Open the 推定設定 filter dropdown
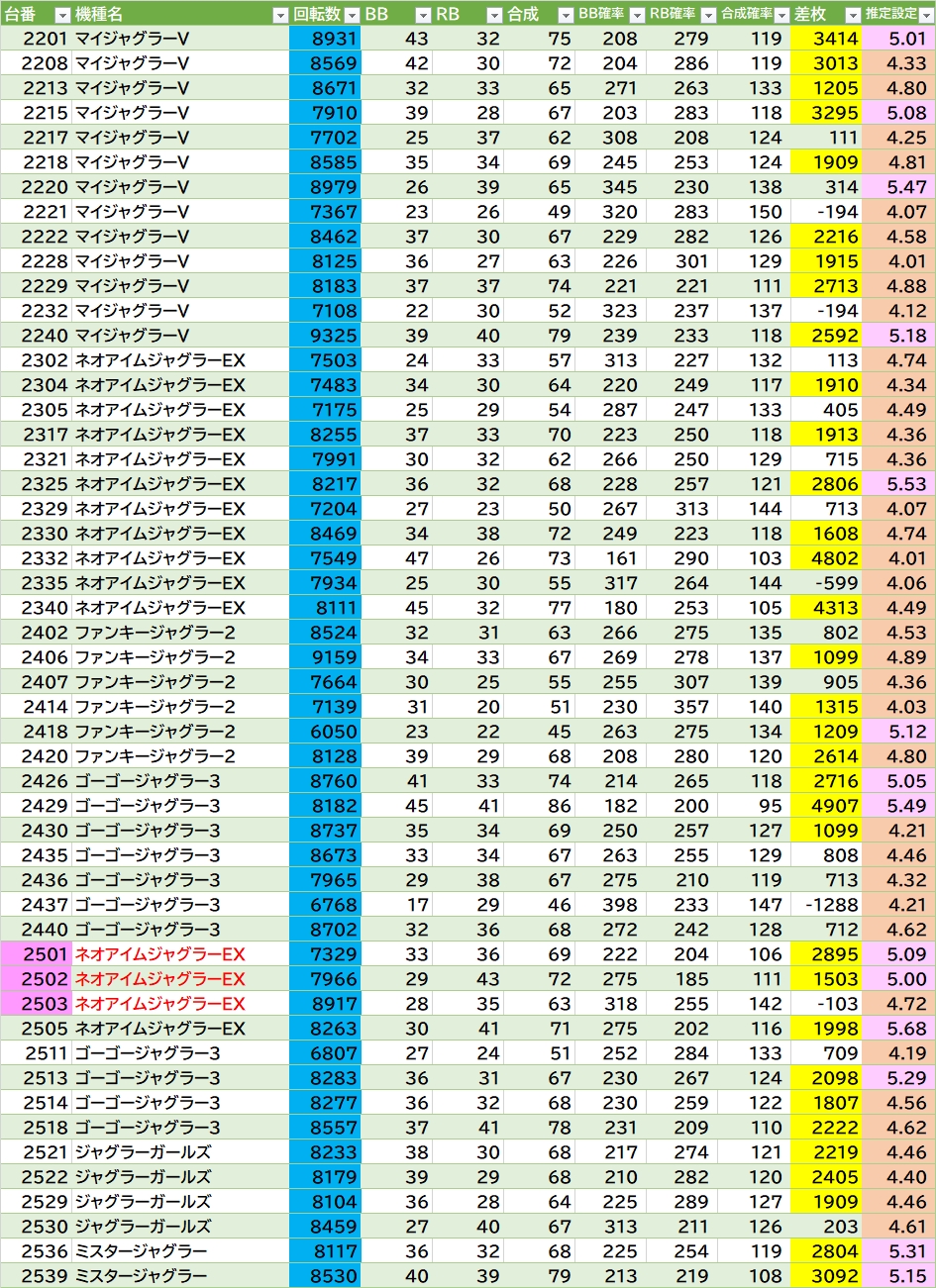 (926, 15)
